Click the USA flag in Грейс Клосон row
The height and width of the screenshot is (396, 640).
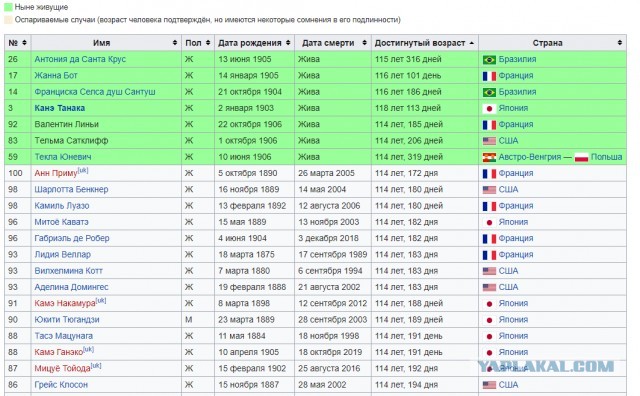[x=489, y=385]
